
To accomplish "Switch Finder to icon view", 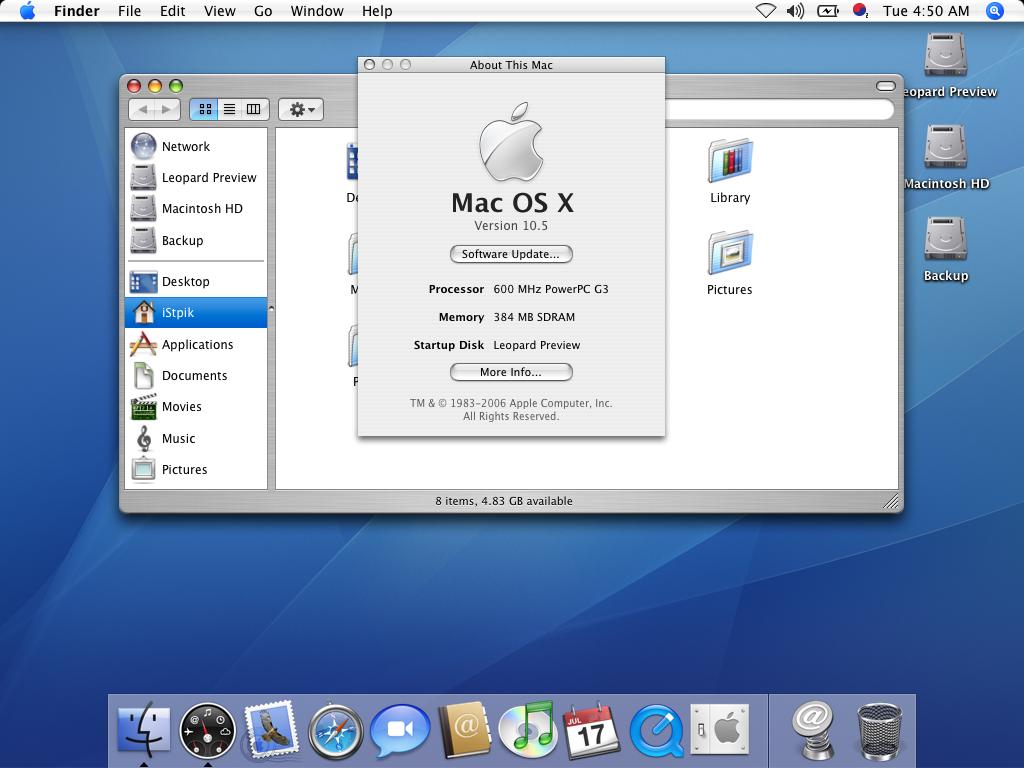I will [205, 109].
